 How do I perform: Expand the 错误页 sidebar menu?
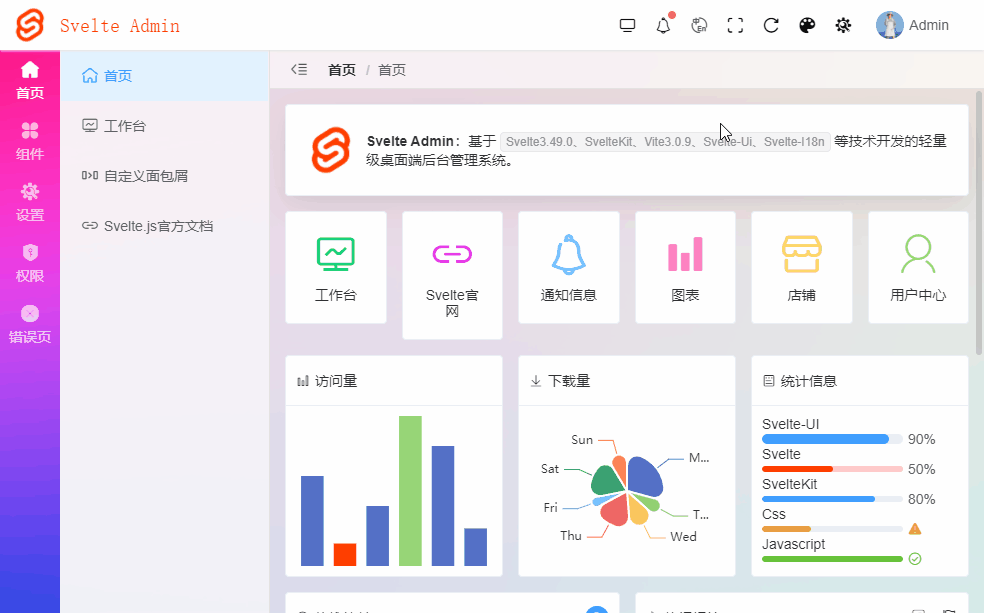[30, 323]
